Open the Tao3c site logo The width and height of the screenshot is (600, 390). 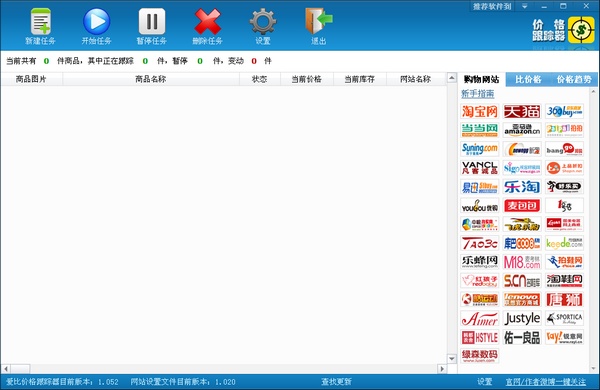click(x=480, y=243)
